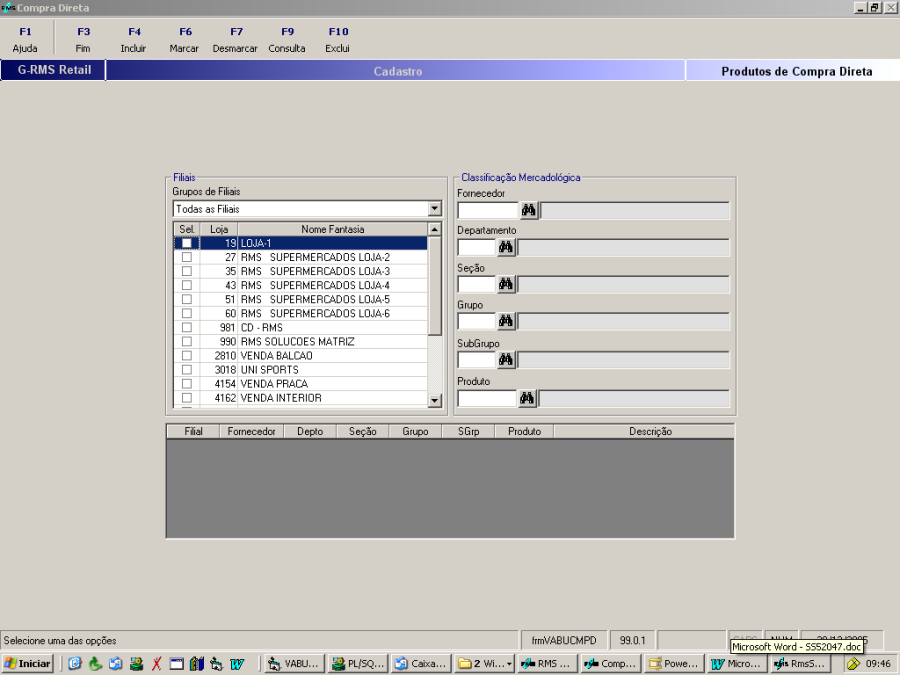
Task: Open the Grupos de Filiais dropdown
Action: [435, 208]
